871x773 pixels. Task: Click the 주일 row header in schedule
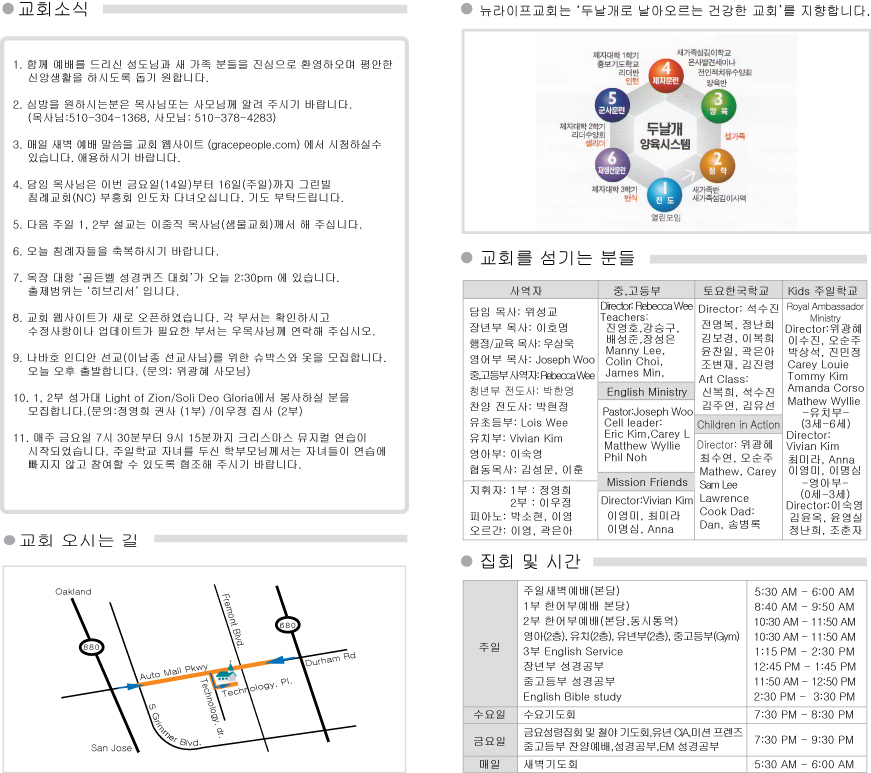pos(489,647)
